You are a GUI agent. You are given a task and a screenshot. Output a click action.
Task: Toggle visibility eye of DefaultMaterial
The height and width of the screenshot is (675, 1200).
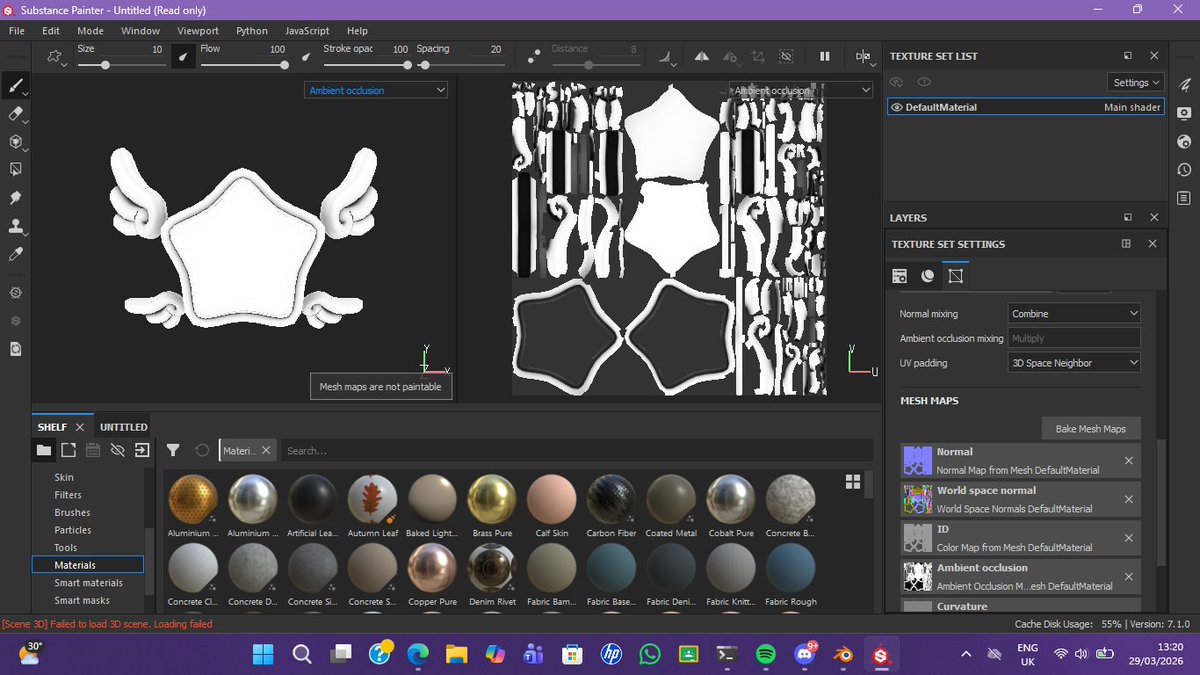pyautogui.click(x=897, y=107)
